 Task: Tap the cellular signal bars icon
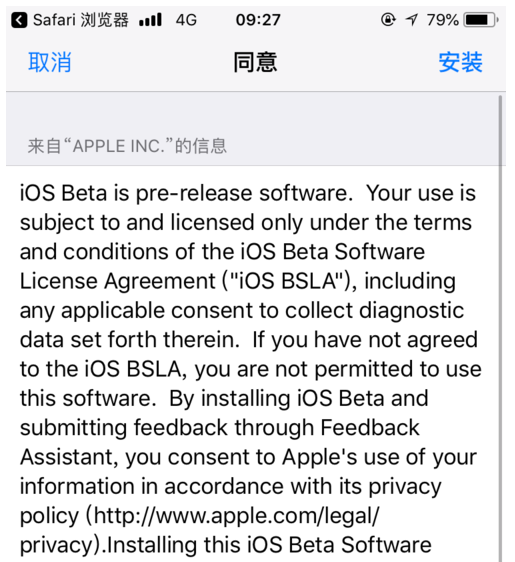pyautogui.click(x=151, y=20)
